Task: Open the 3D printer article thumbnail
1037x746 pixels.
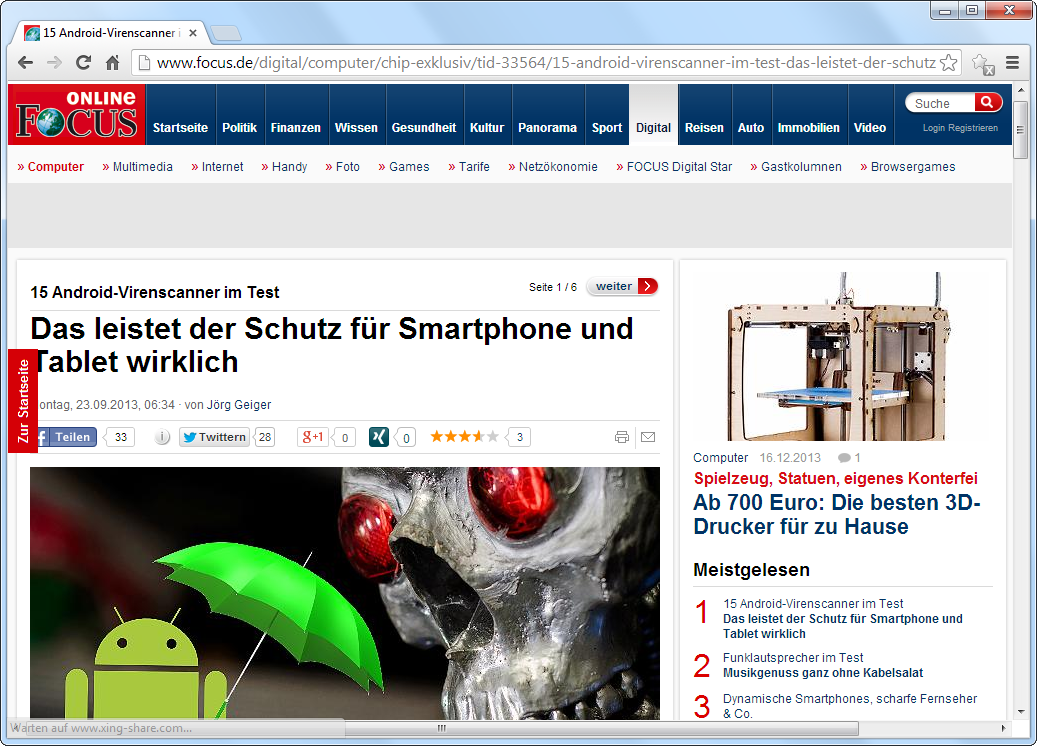Action: pos(842,356)
